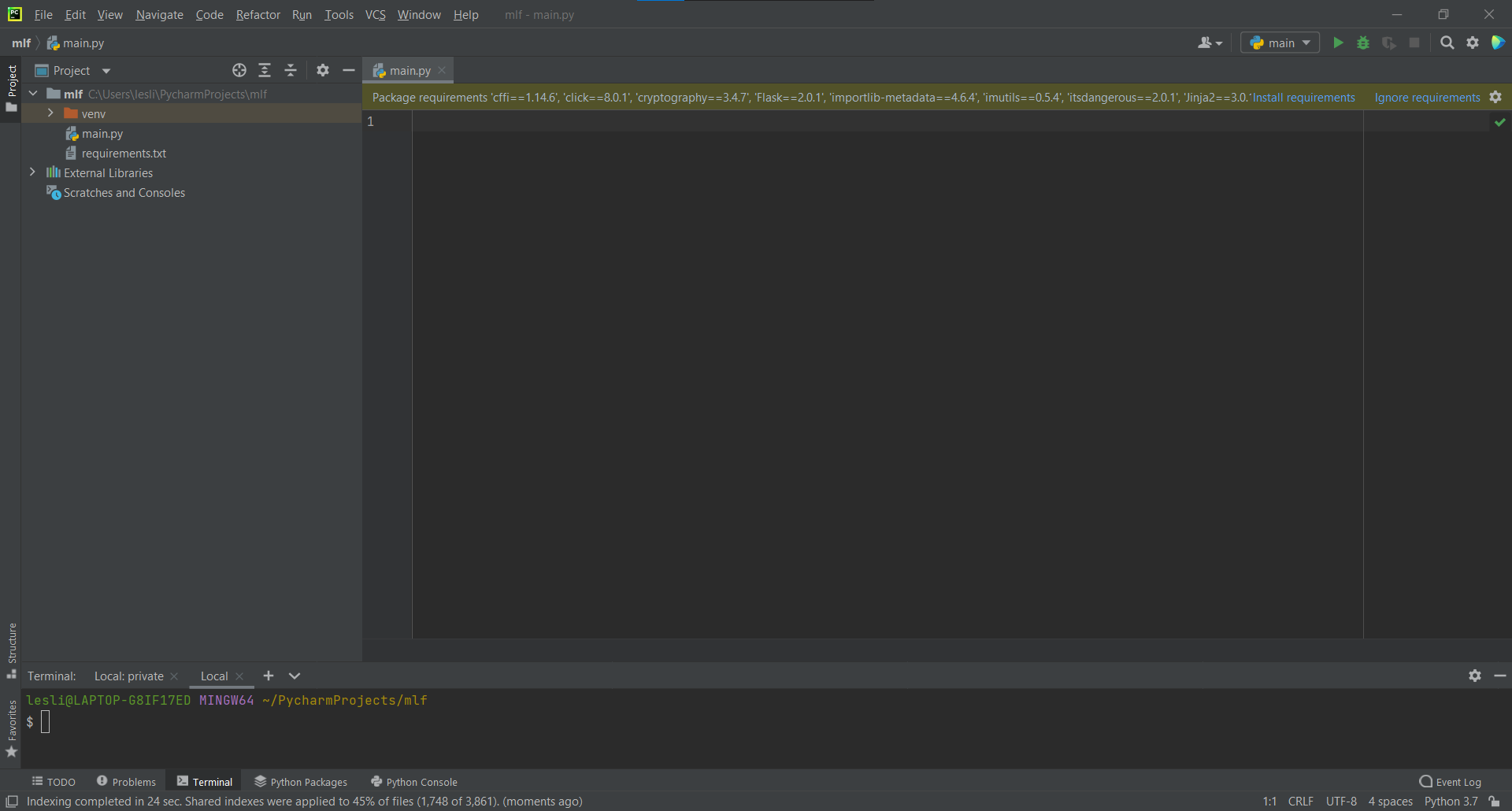Image resolution: width=1512 pixels, height=811 pixels.
Task: Open the Code menu
Action: point(209,15)
